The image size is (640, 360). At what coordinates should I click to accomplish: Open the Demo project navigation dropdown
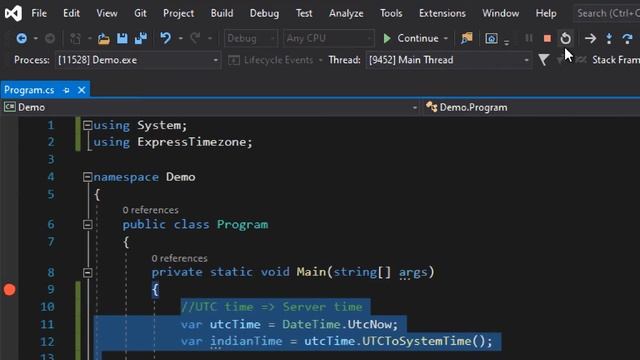[210, 107]
